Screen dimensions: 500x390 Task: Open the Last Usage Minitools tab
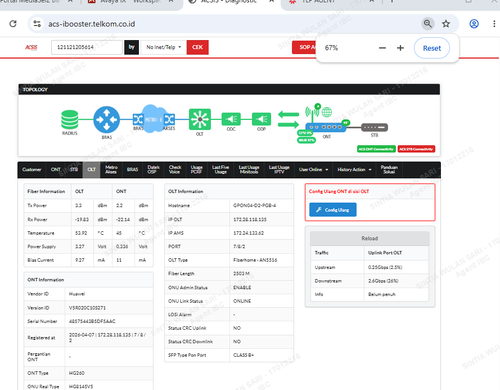[x=249, y=170]
